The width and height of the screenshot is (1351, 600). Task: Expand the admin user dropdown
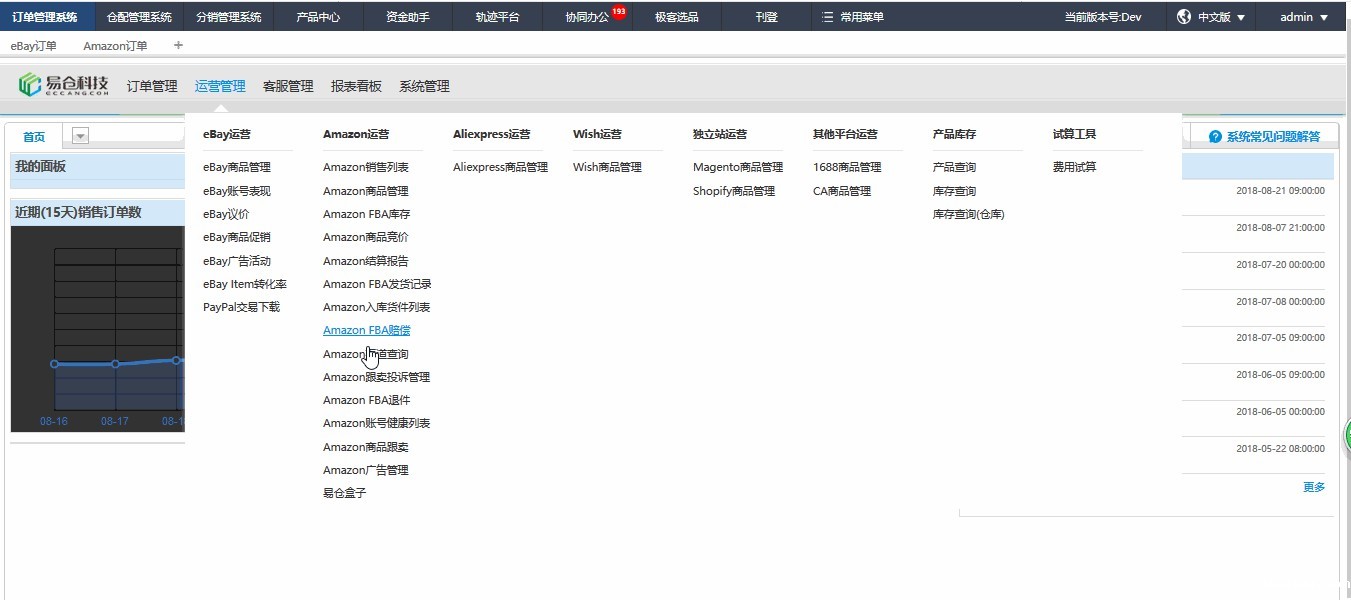[1304, 17]
